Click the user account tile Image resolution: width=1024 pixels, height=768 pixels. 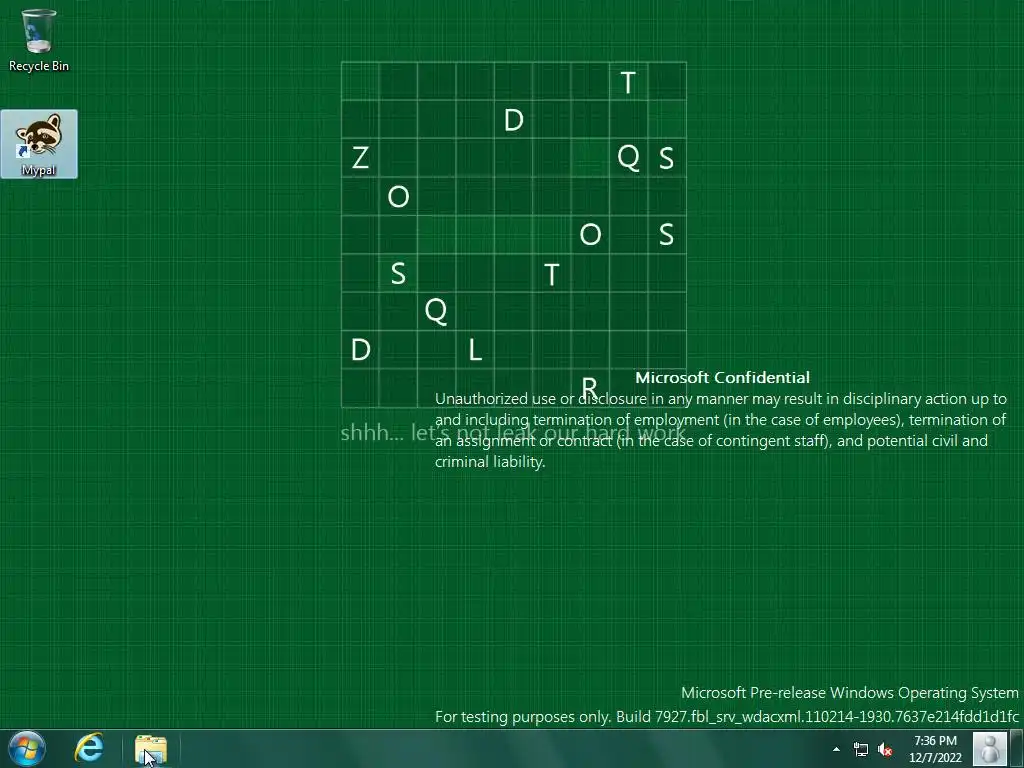click(990, 748)
